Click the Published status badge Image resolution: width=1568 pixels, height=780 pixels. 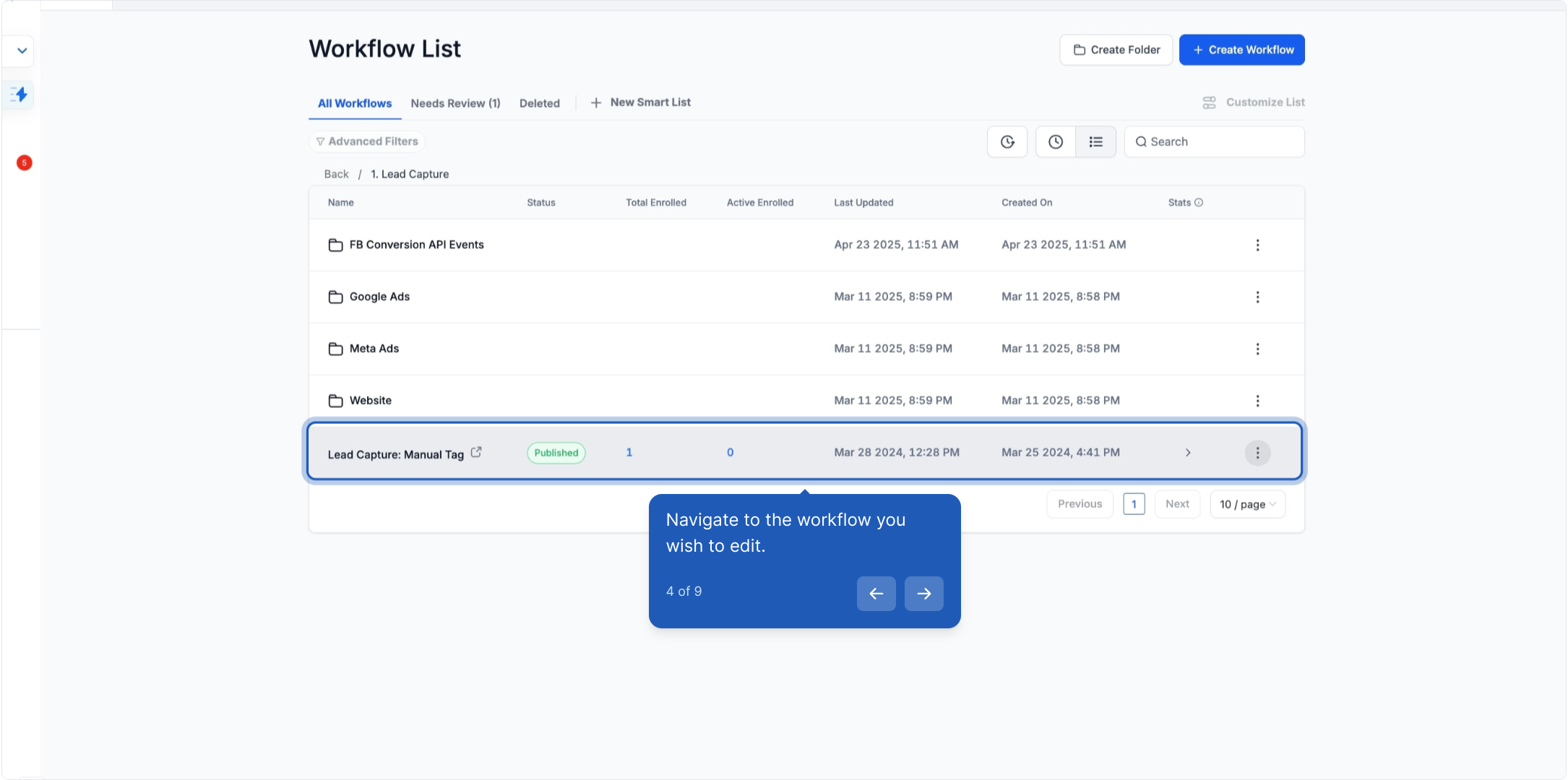click(x=556, y=453)
